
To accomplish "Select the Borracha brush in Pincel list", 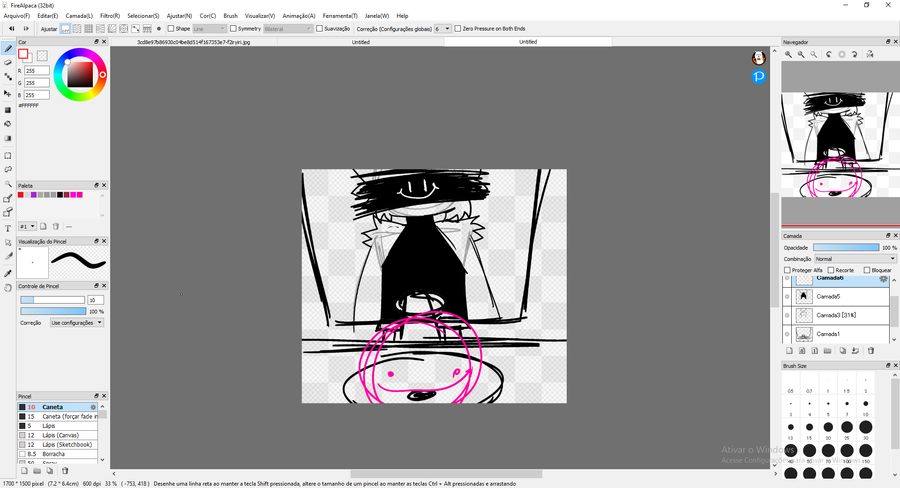I will click(x=57, y=454).
